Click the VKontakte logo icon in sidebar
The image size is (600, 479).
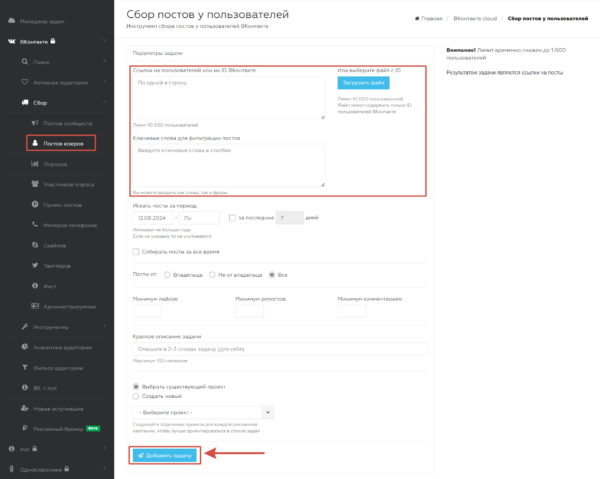click(x=11, y=41)
